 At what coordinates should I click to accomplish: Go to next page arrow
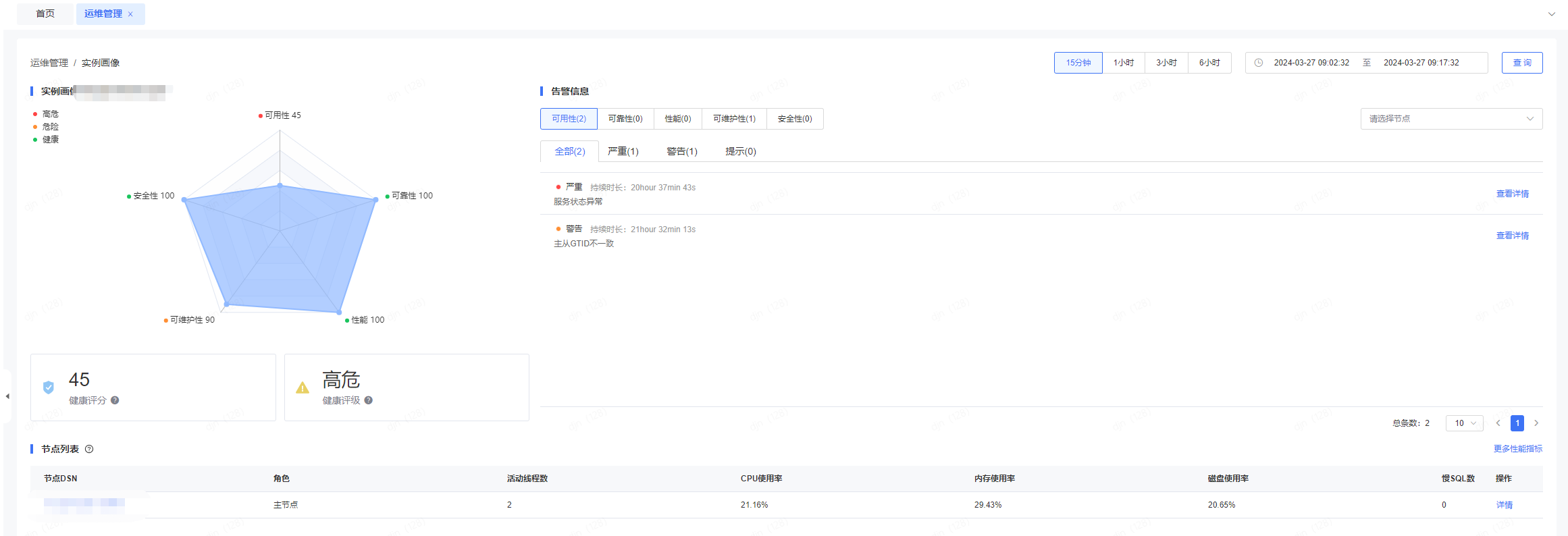click(1536, 423)
